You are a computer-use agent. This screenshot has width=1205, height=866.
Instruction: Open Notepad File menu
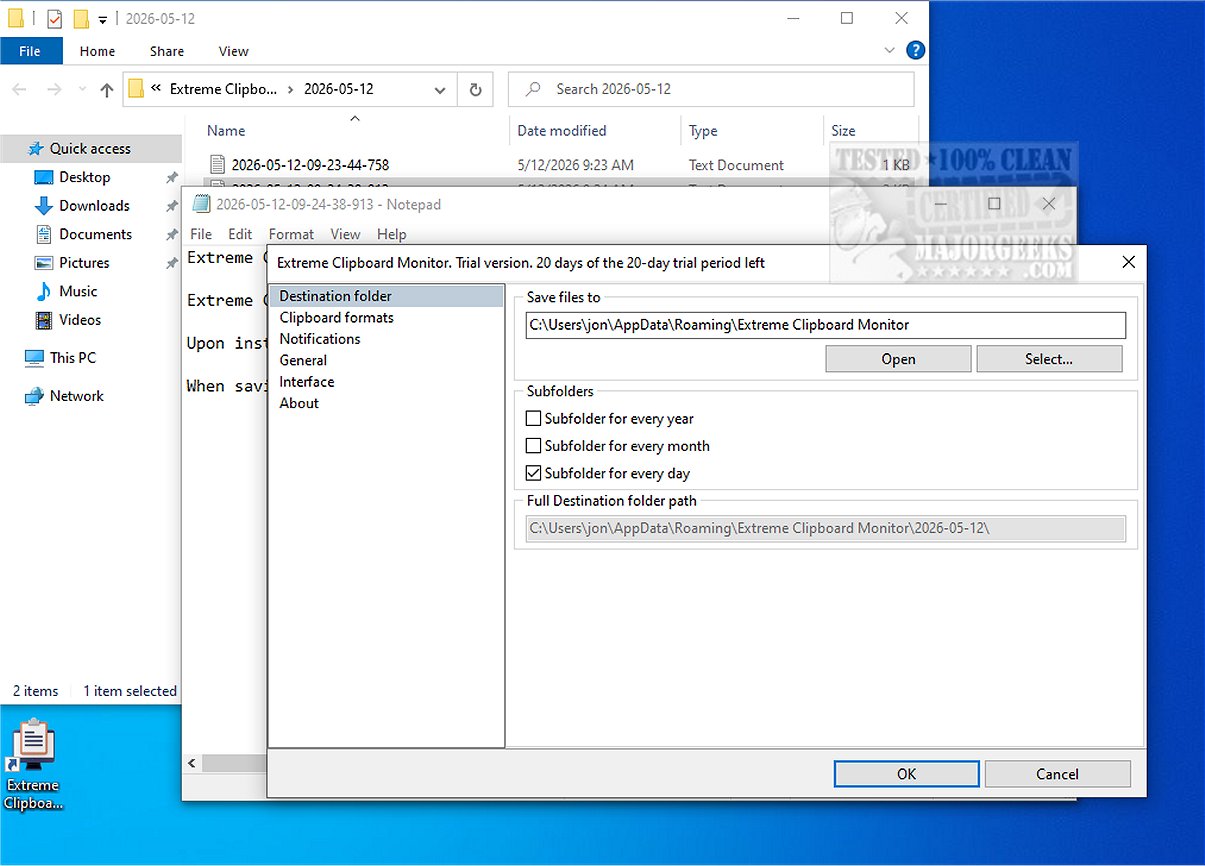201,234
